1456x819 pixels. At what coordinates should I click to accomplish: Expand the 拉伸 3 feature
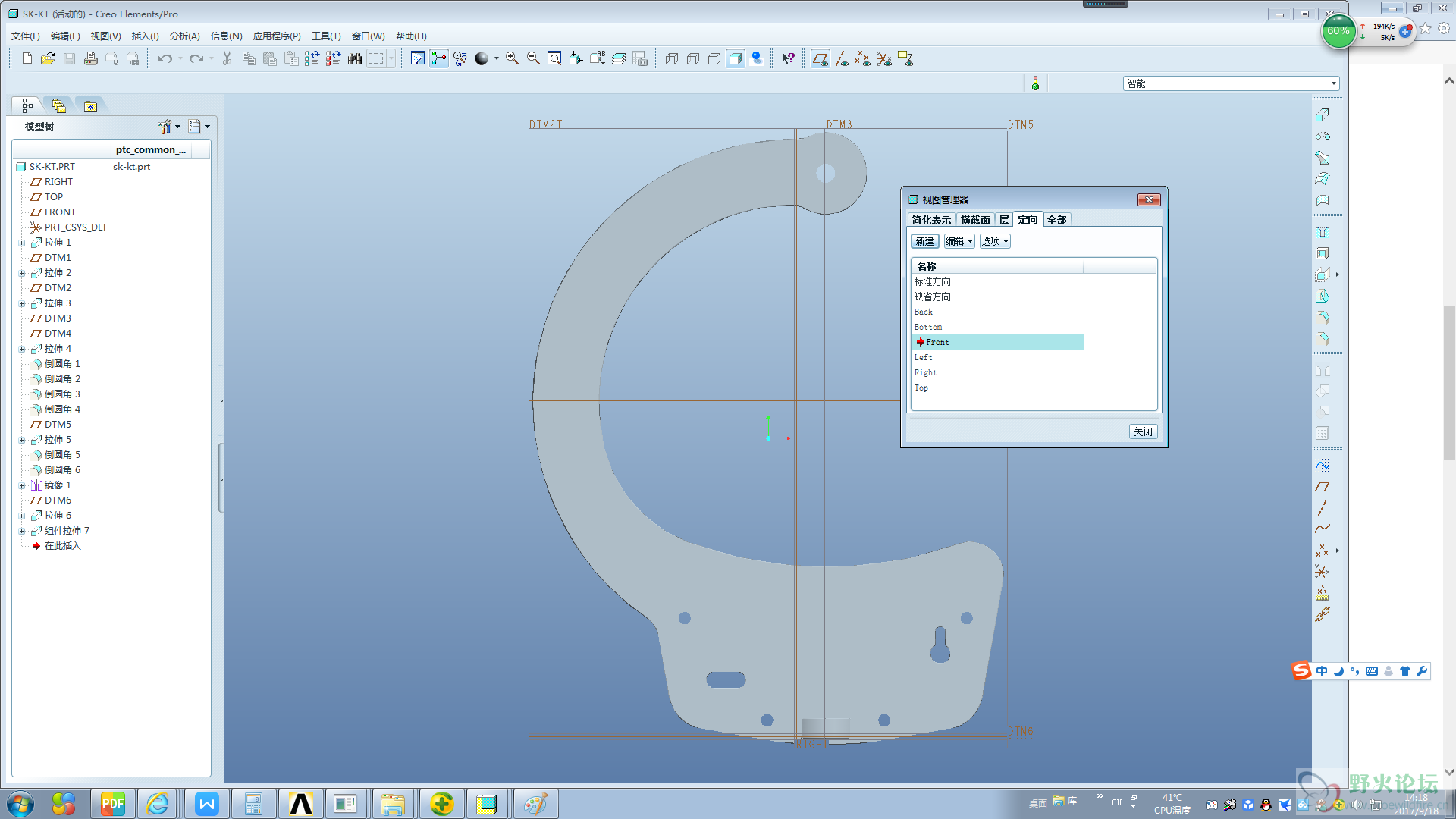click(x=22, y=303)
